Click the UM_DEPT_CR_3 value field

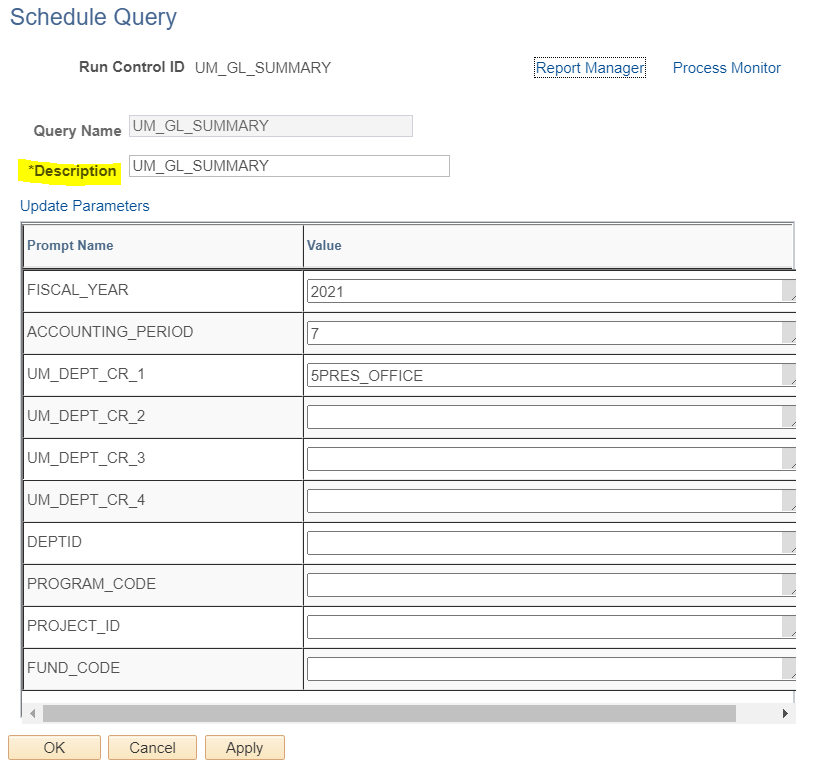pyautogui.click(x=551, y=459)
